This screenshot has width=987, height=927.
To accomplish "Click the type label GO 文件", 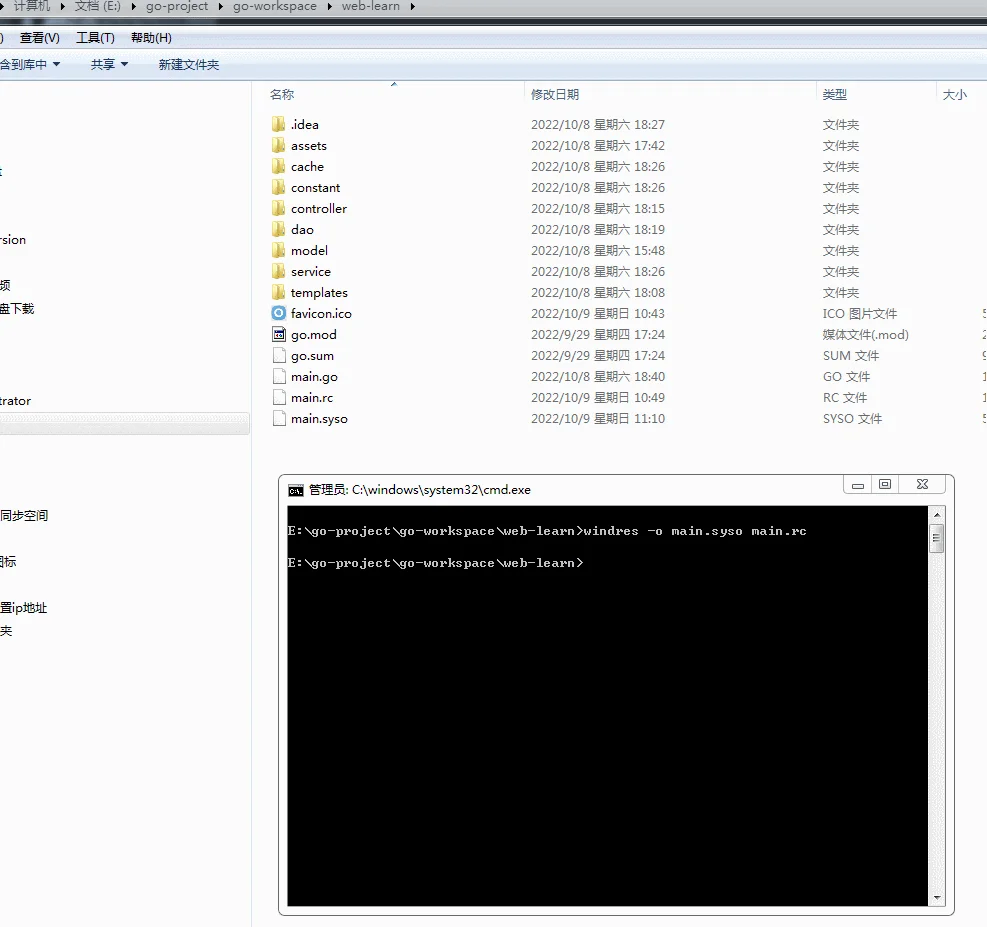I will click(x=847, y=376).
